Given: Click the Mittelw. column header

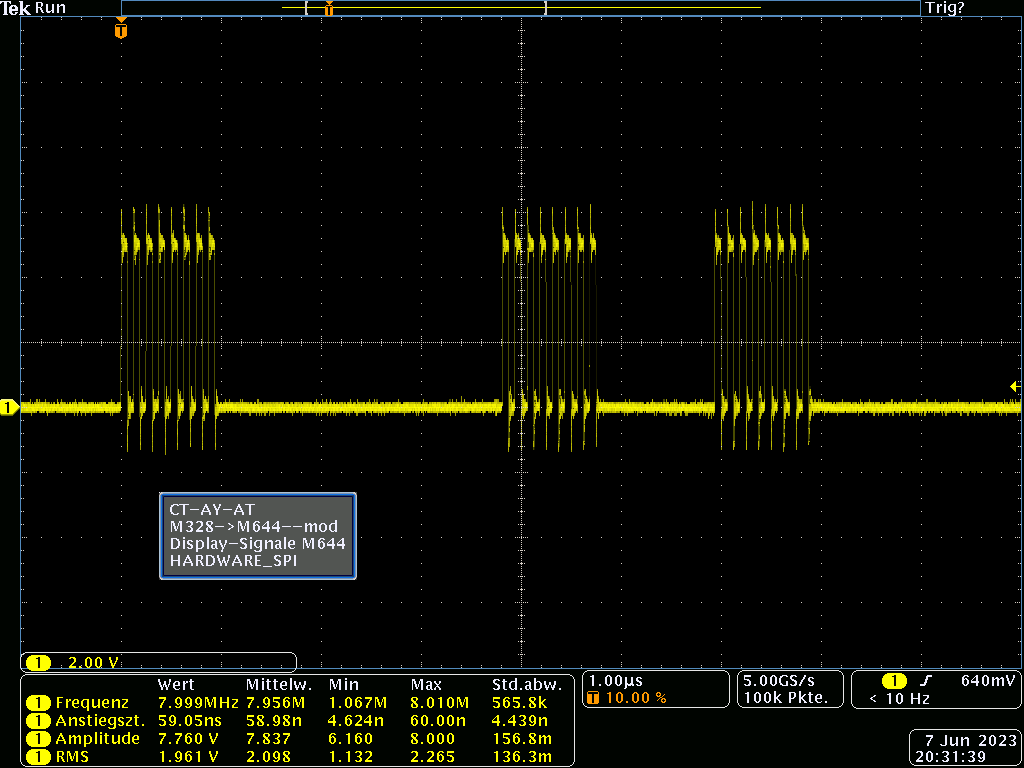Looking at the screenshot, I should pos(279,685).
